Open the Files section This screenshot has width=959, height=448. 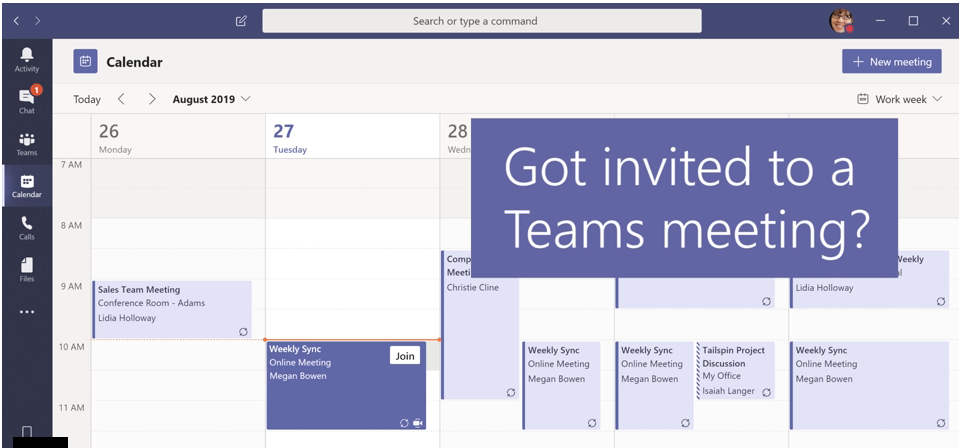coord(27,270)
